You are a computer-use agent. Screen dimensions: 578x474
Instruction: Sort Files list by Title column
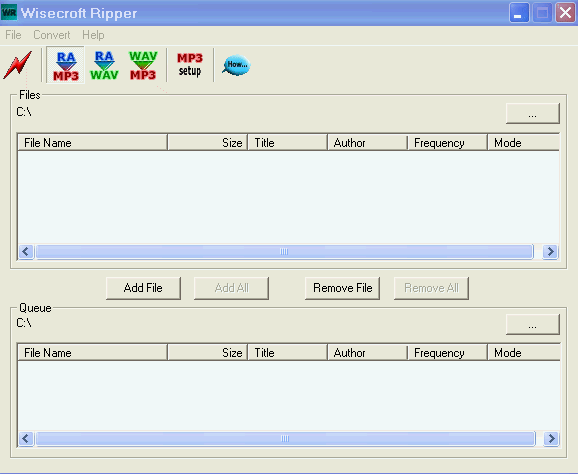click(288, 143)
